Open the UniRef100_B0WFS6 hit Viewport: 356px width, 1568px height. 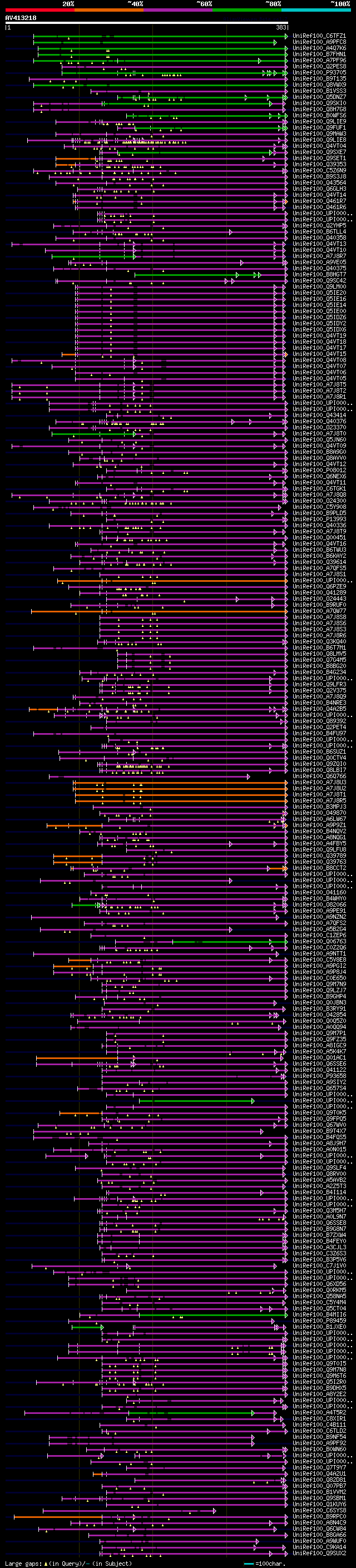319,115
